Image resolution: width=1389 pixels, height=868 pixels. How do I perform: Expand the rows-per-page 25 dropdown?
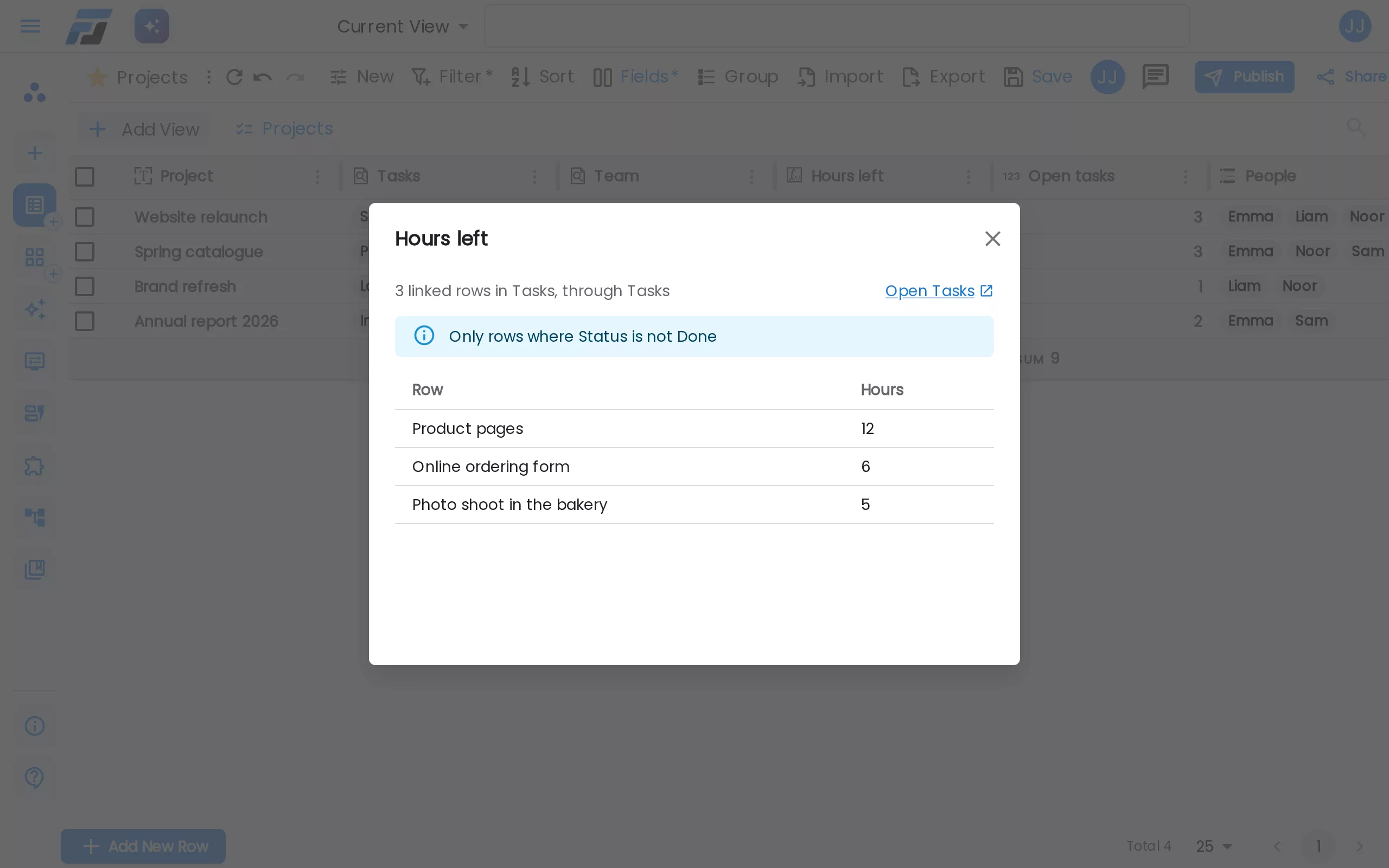coord(1214,846)
